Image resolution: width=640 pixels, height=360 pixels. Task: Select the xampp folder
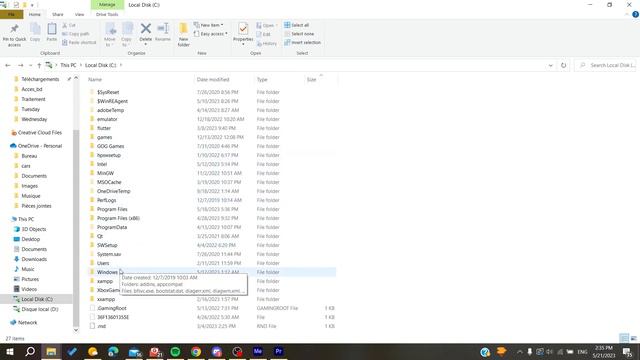(x=104, y=281)
